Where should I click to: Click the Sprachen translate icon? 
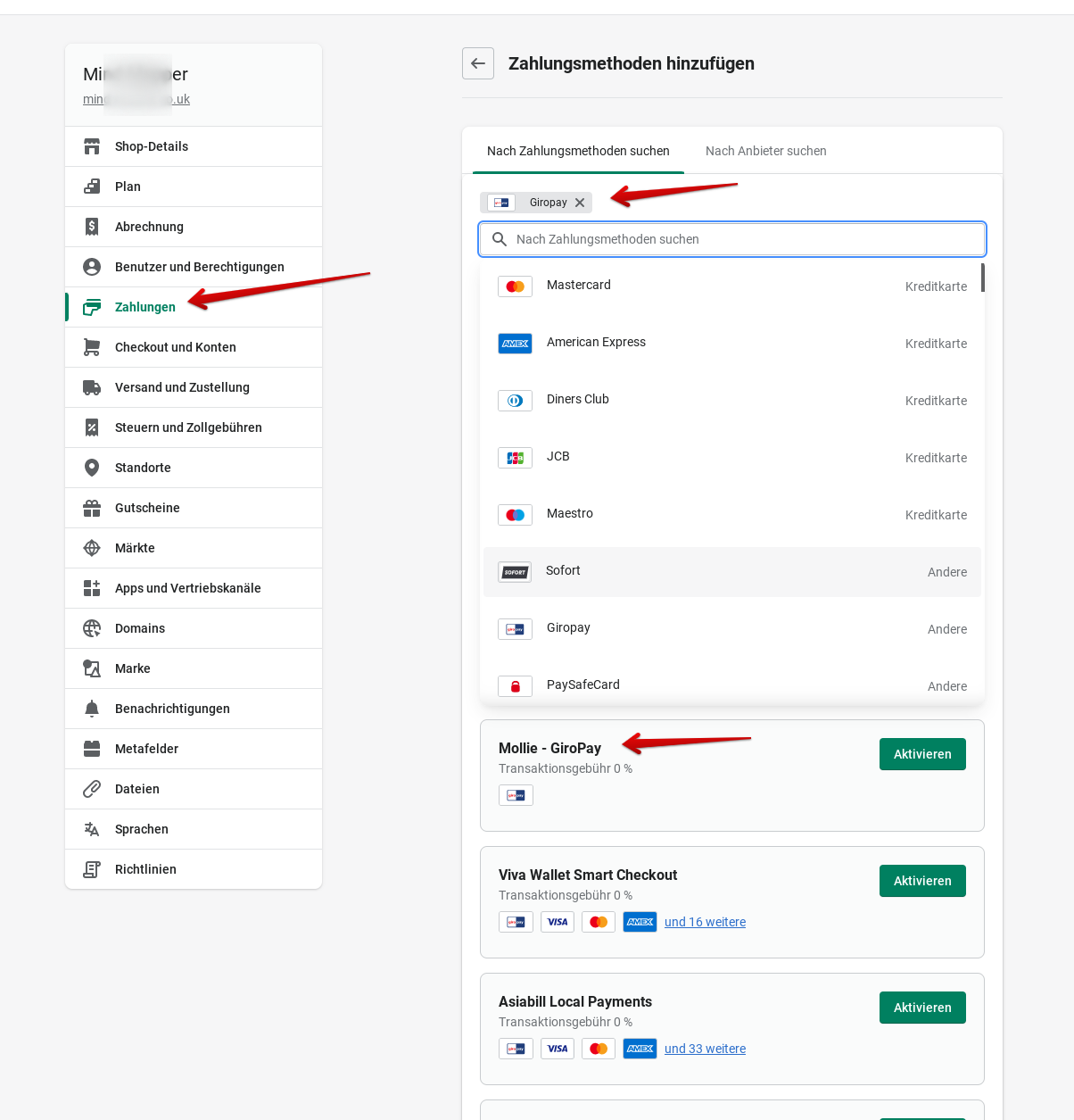point(92,829)
